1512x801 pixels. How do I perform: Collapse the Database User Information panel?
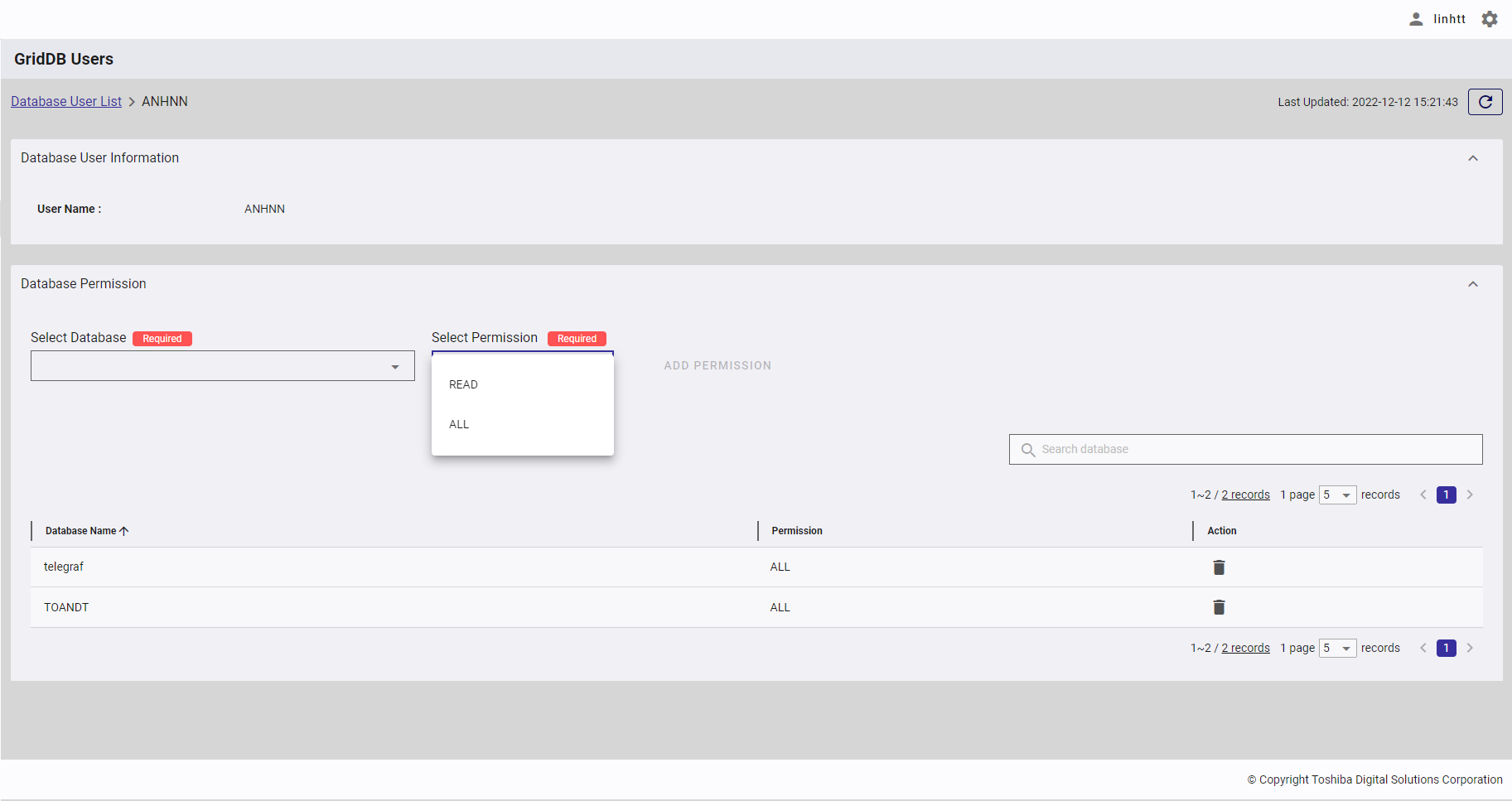click(x=1472, y=158)
